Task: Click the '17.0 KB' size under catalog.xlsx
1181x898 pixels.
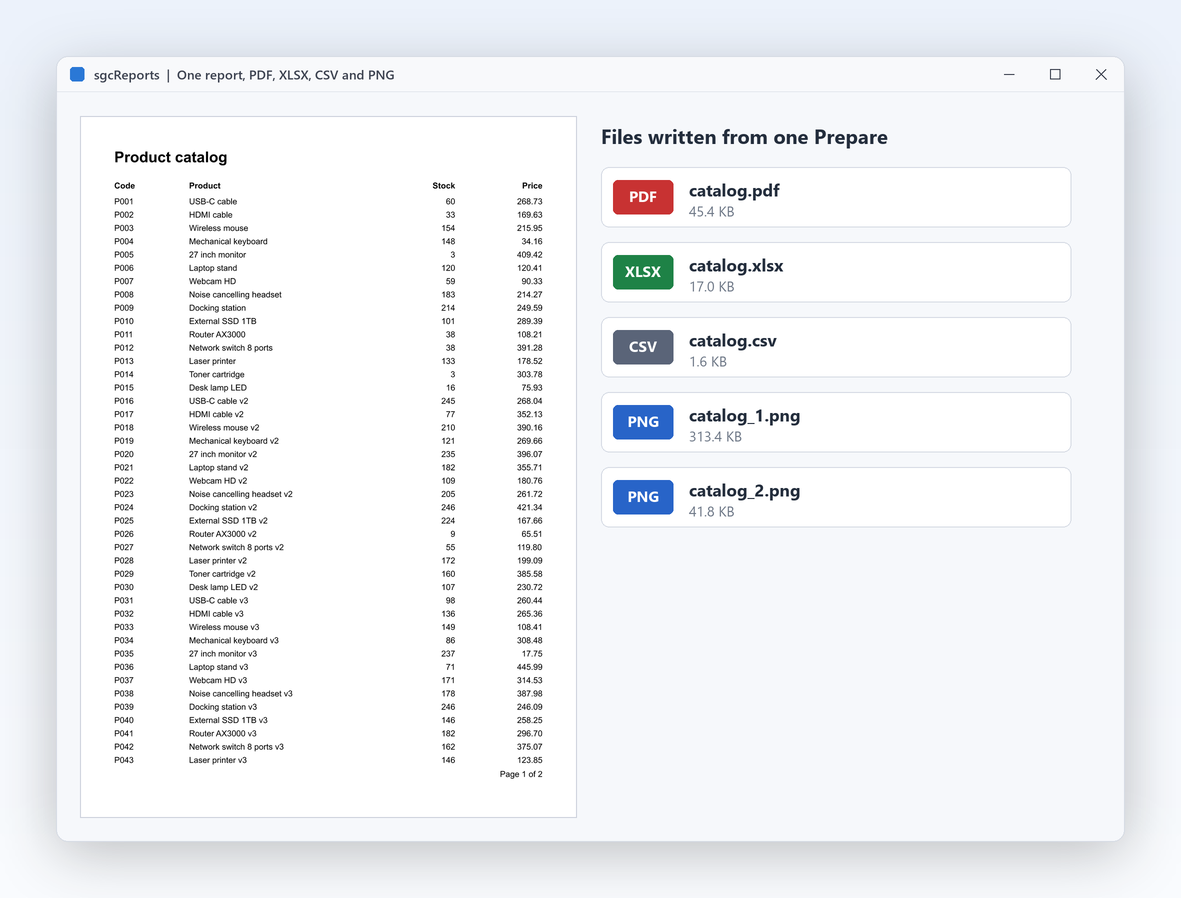Action: click(711, 286)
